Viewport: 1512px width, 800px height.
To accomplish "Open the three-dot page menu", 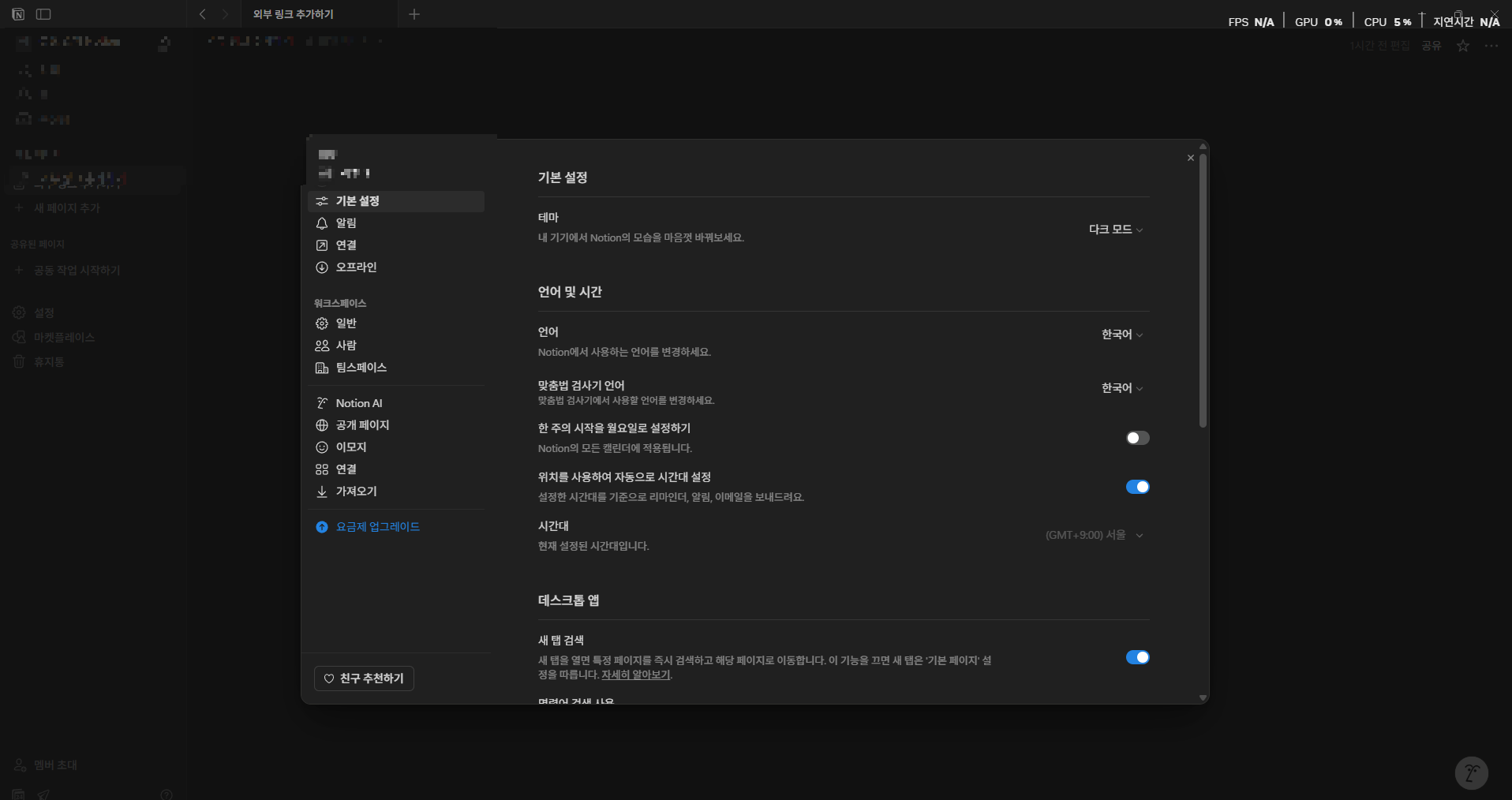I will click(x=1491, y=46).
